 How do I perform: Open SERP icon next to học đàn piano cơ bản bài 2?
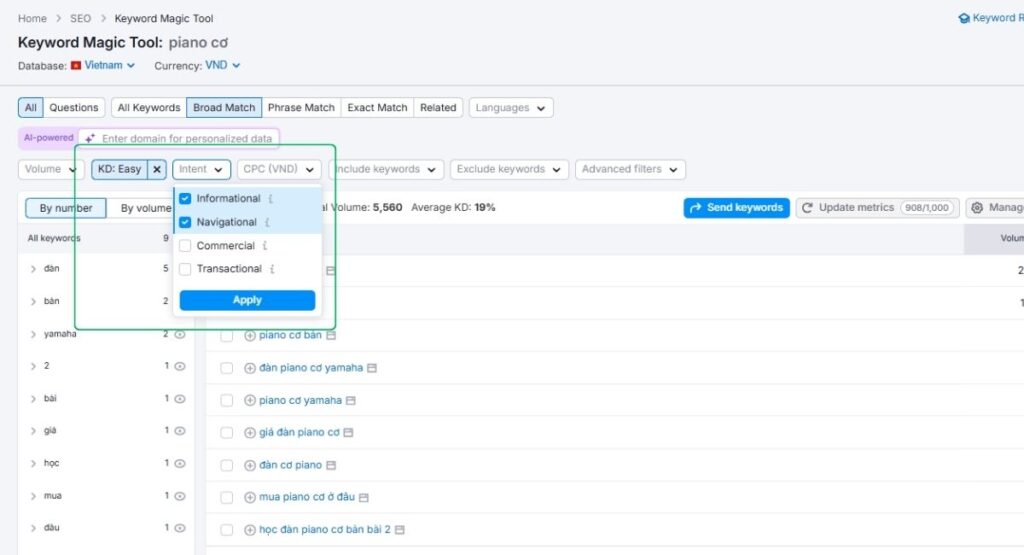click(400, 530)
